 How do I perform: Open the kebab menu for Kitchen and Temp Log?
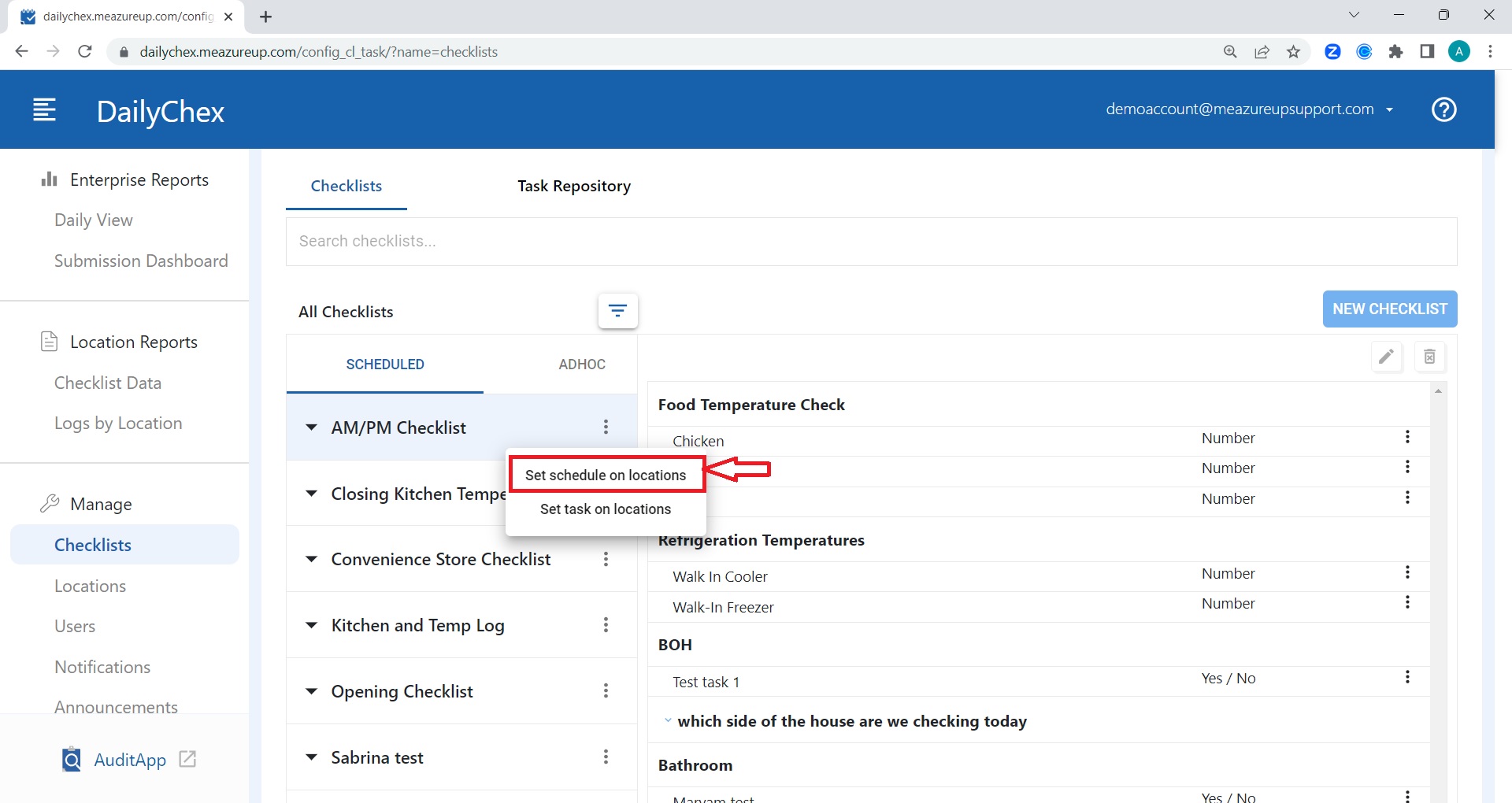606,624
